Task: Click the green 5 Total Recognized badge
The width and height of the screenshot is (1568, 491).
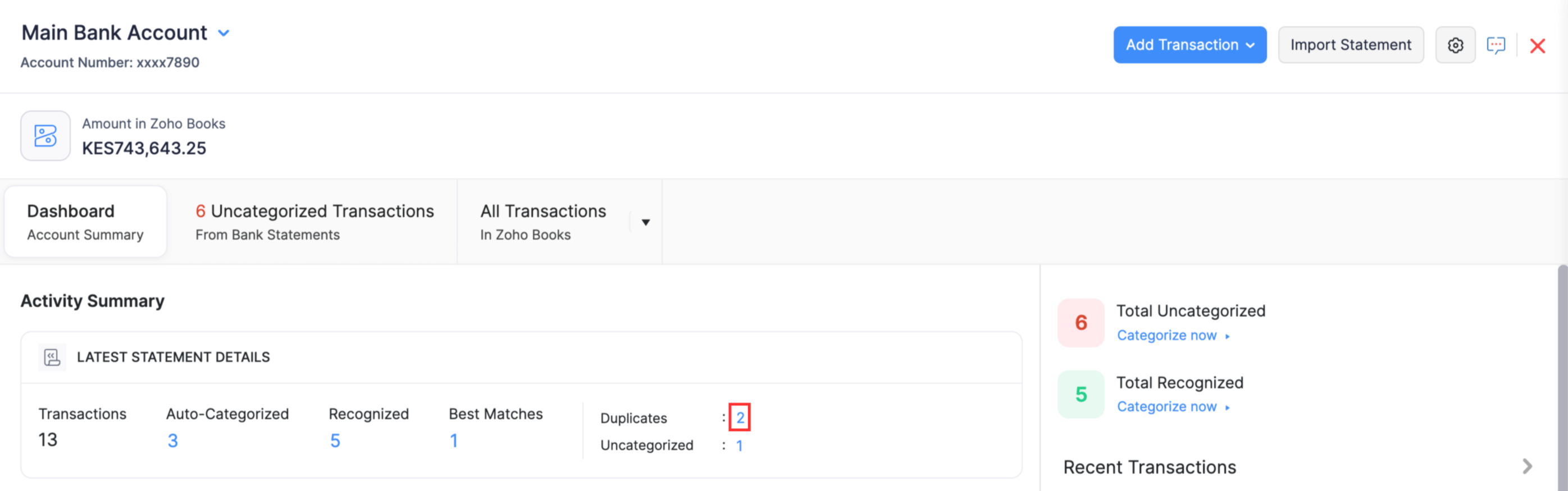Action: pyautogui.click(x=1081, y=394)
